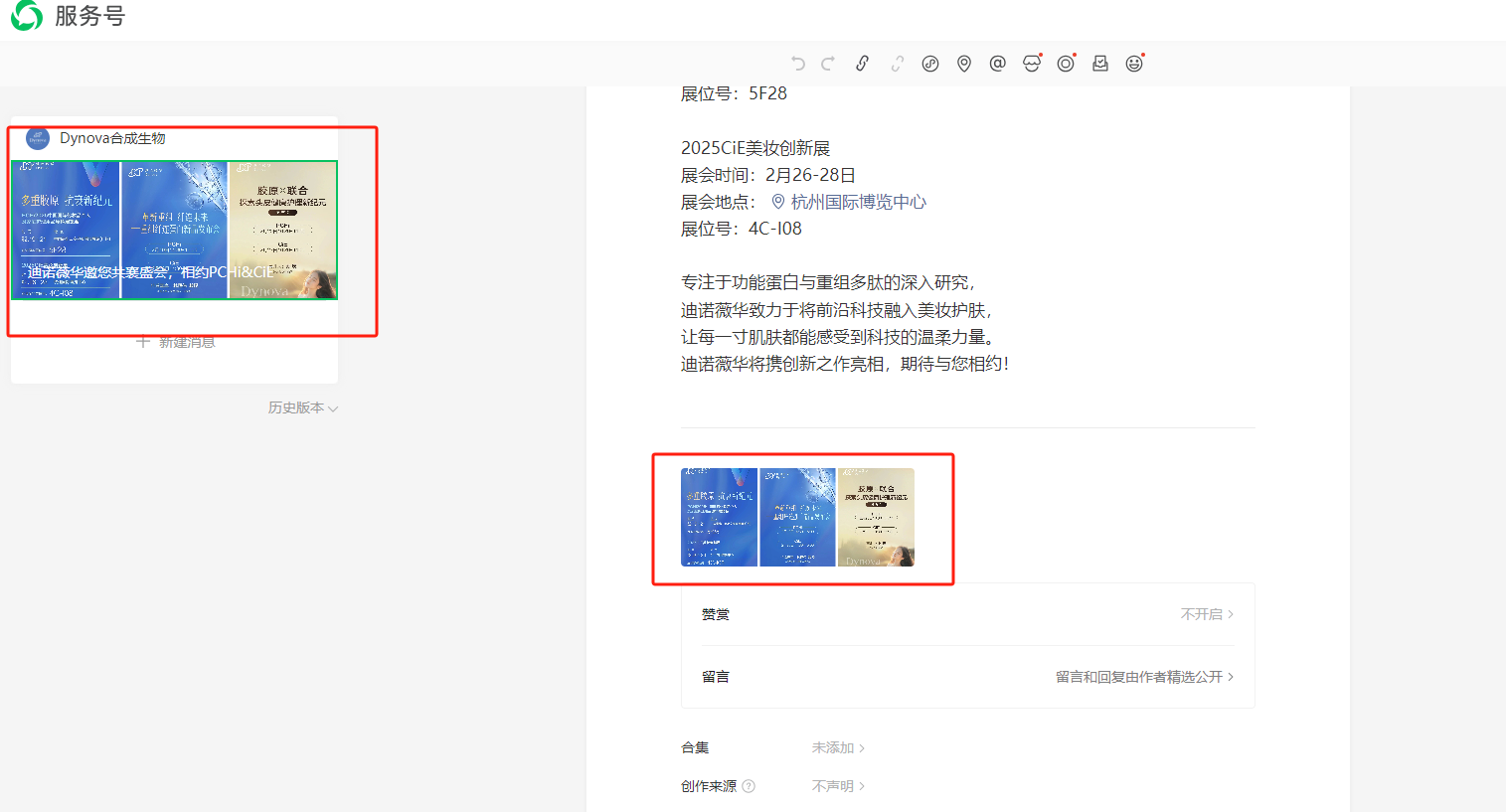Click the @ mention icon
The width and height of the screenshot is (1506, 812).
click(x=998, y=64)
